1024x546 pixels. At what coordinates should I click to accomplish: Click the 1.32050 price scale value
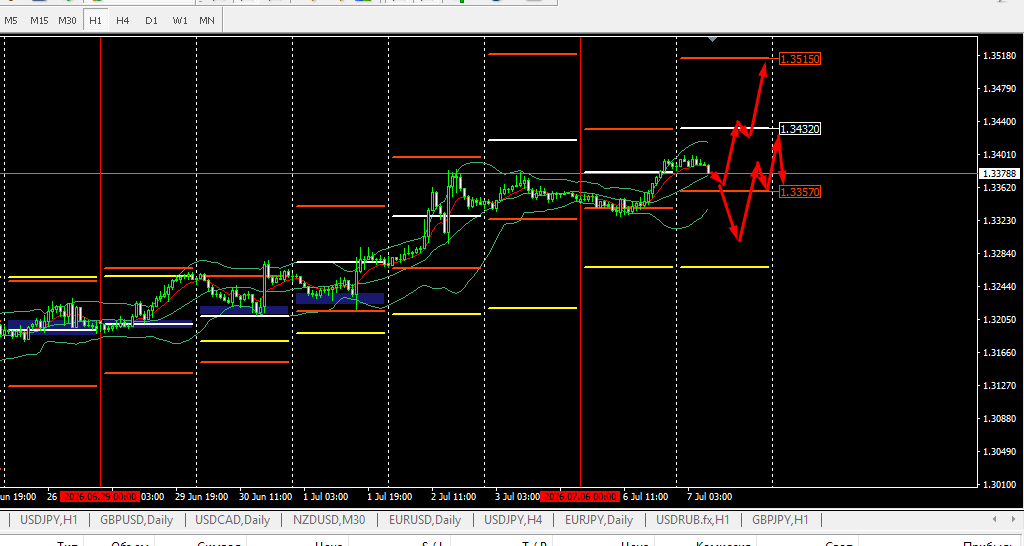(x=999, y=319)
